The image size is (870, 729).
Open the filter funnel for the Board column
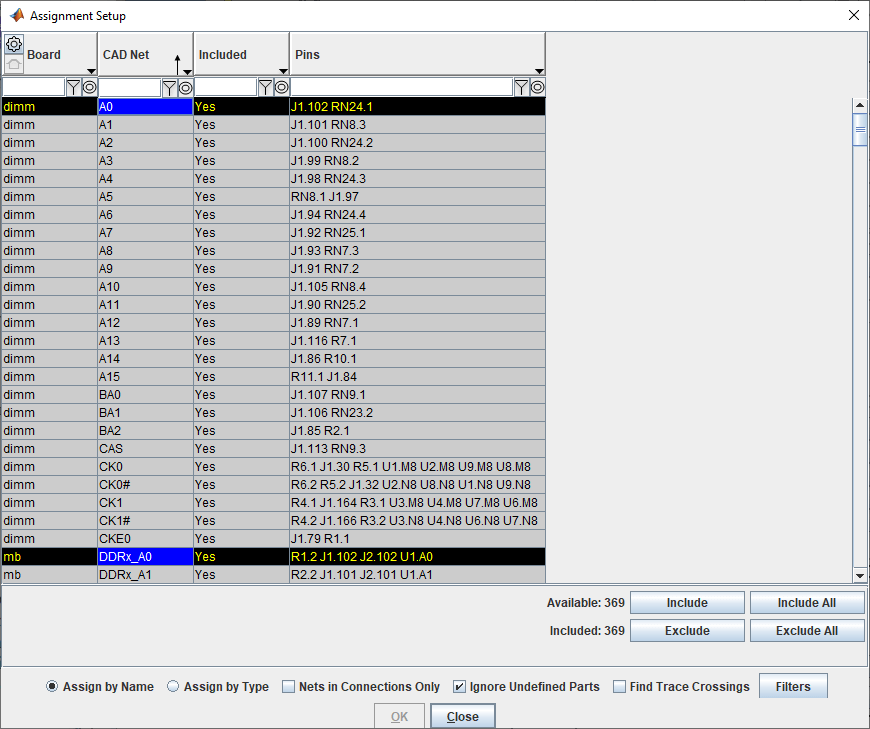(x=75, y=87)
